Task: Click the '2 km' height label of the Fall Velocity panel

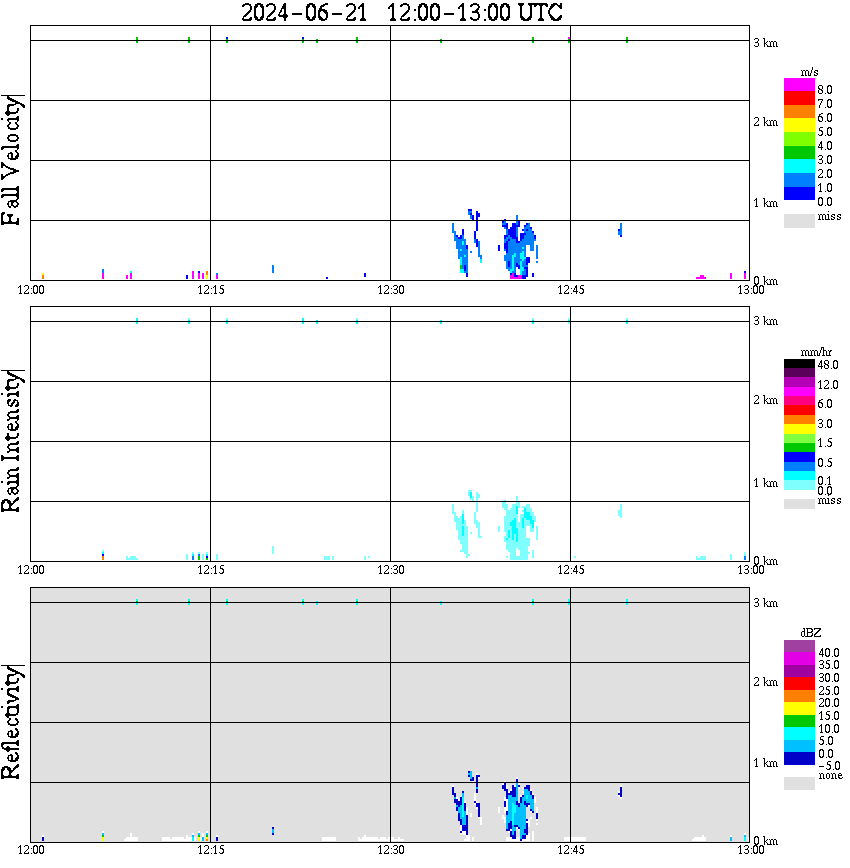Action: (x=766, y=122)
